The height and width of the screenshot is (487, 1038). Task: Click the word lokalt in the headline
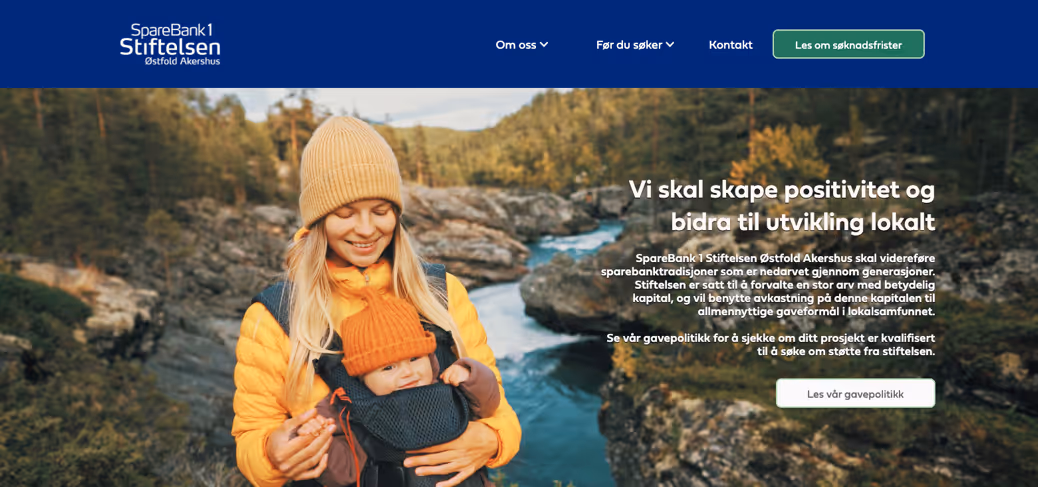pos(904,222)
